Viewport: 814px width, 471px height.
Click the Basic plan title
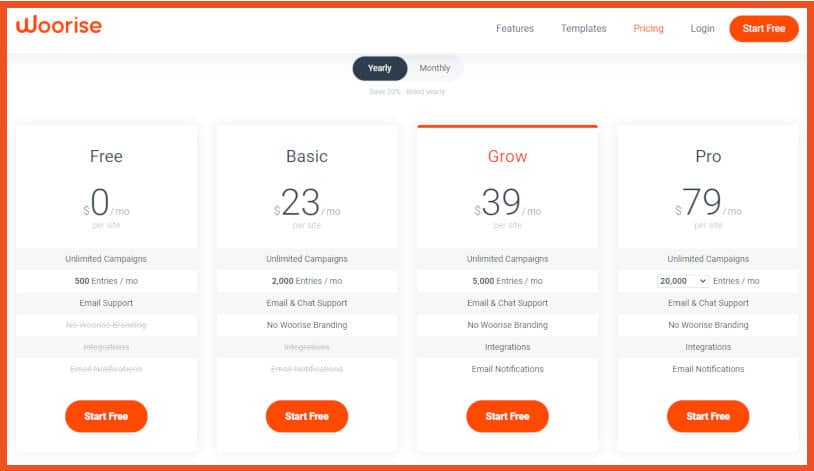307,156
